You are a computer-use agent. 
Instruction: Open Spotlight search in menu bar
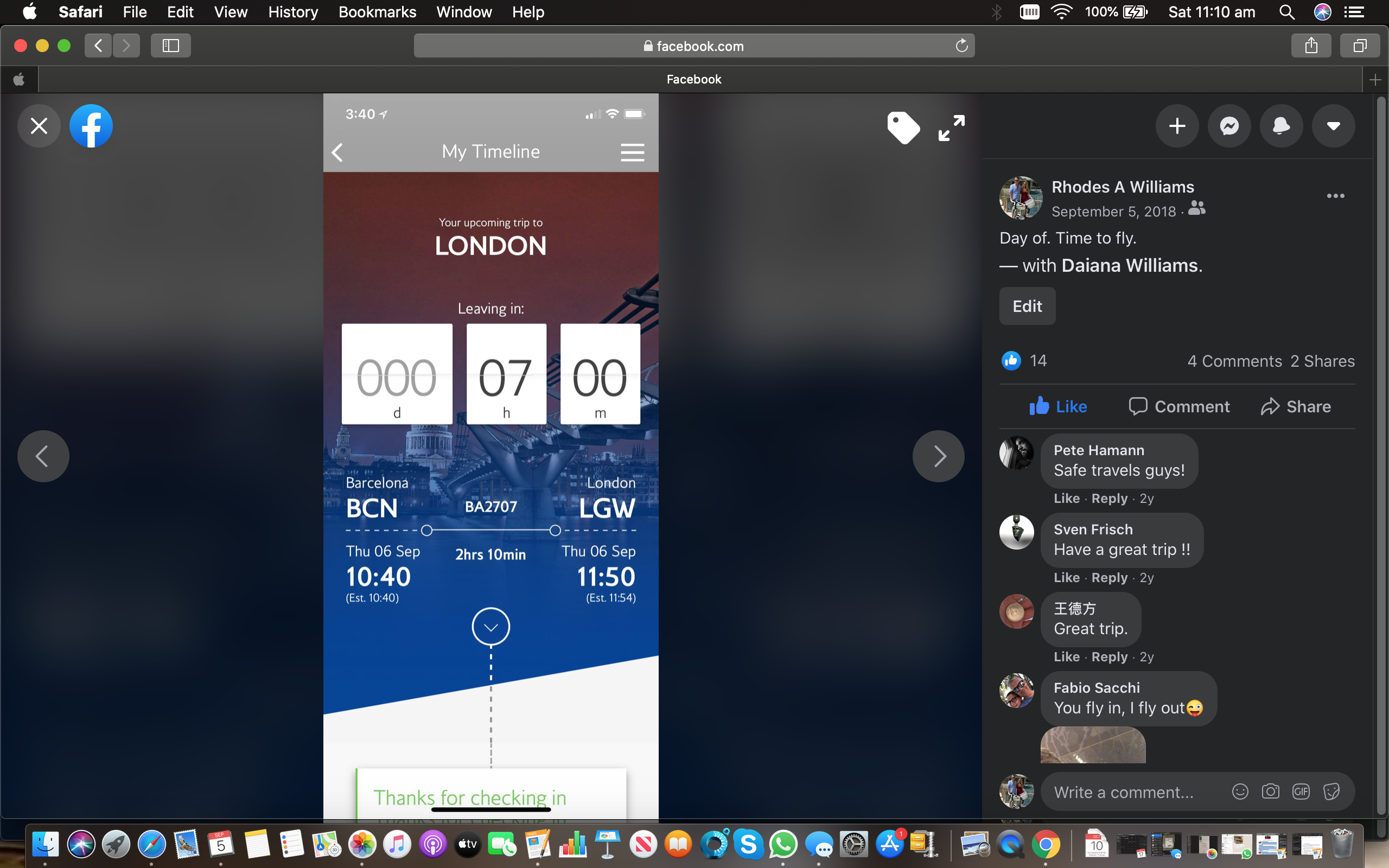pos(1287,12)
